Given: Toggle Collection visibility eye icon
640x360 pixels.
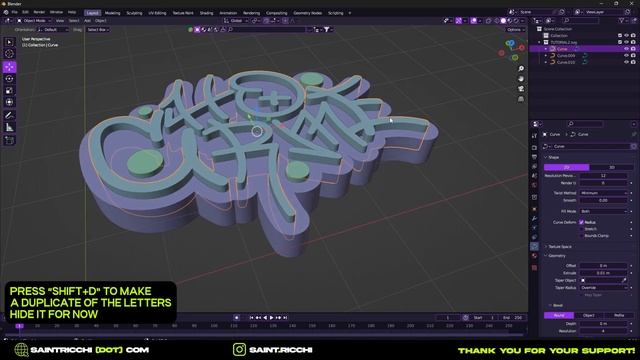Looking at the screenshot, I should click(x=627, y=36).
